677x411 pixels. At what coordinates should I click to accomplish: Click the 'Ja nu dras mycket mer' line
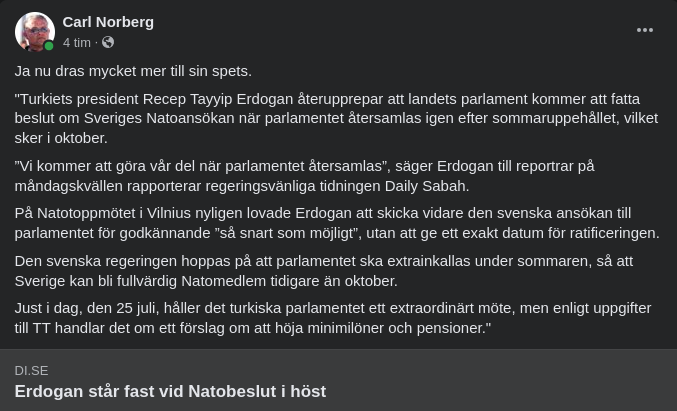click(133, 71)
